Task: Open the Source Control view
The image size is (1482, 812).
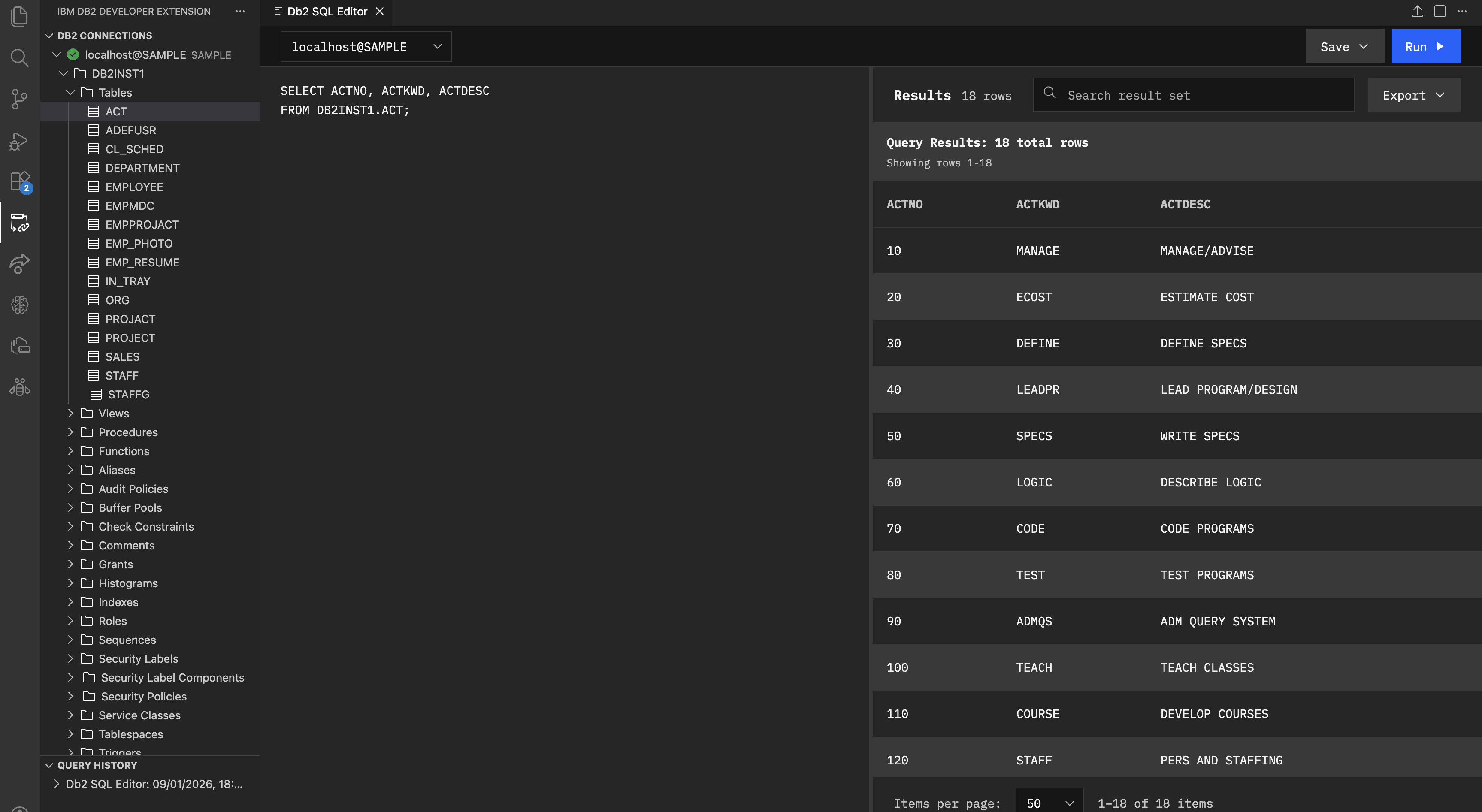Action: click(x=20, y=99)
